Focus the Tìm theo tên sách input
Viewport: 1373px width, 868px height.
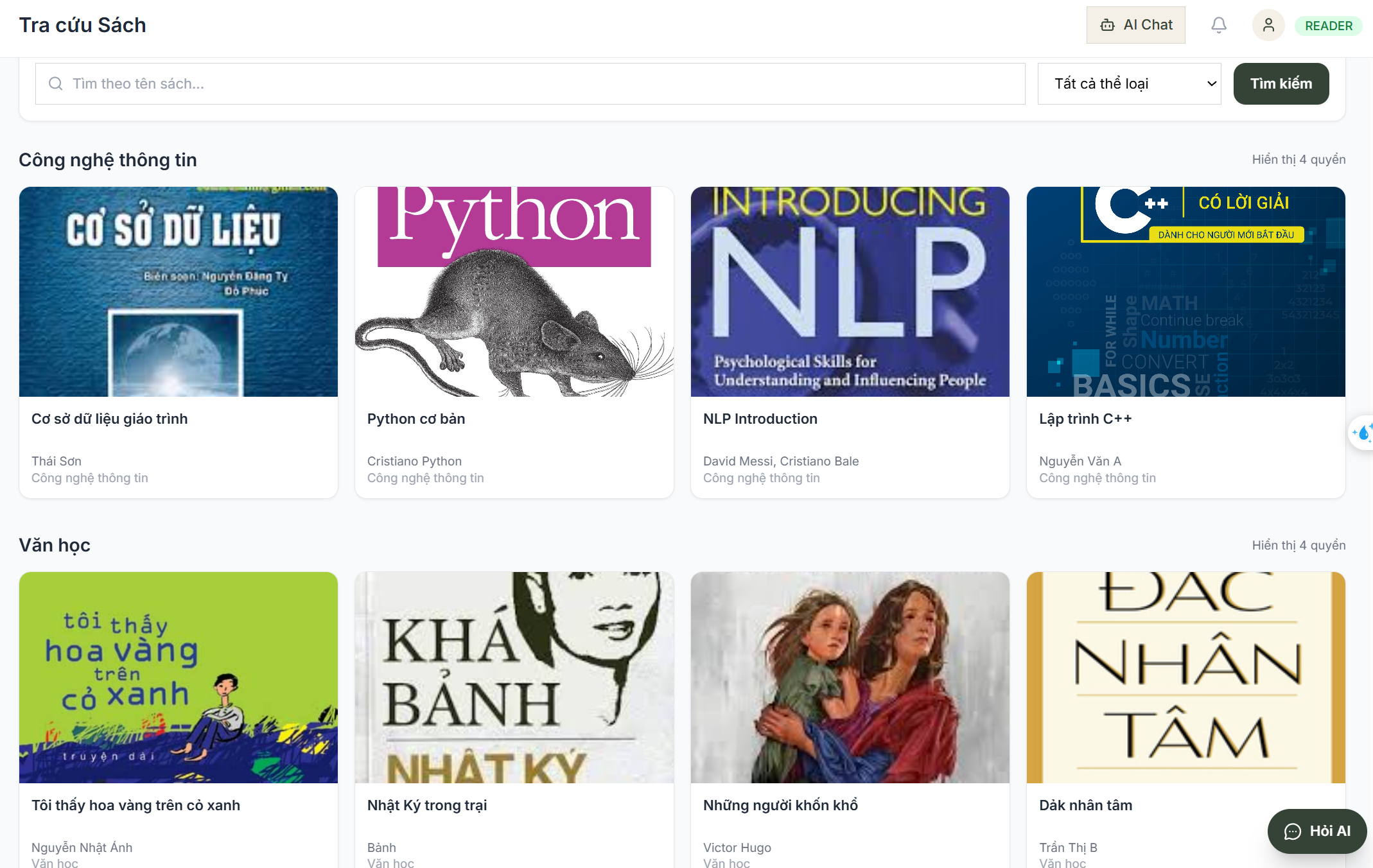(530, 83)
